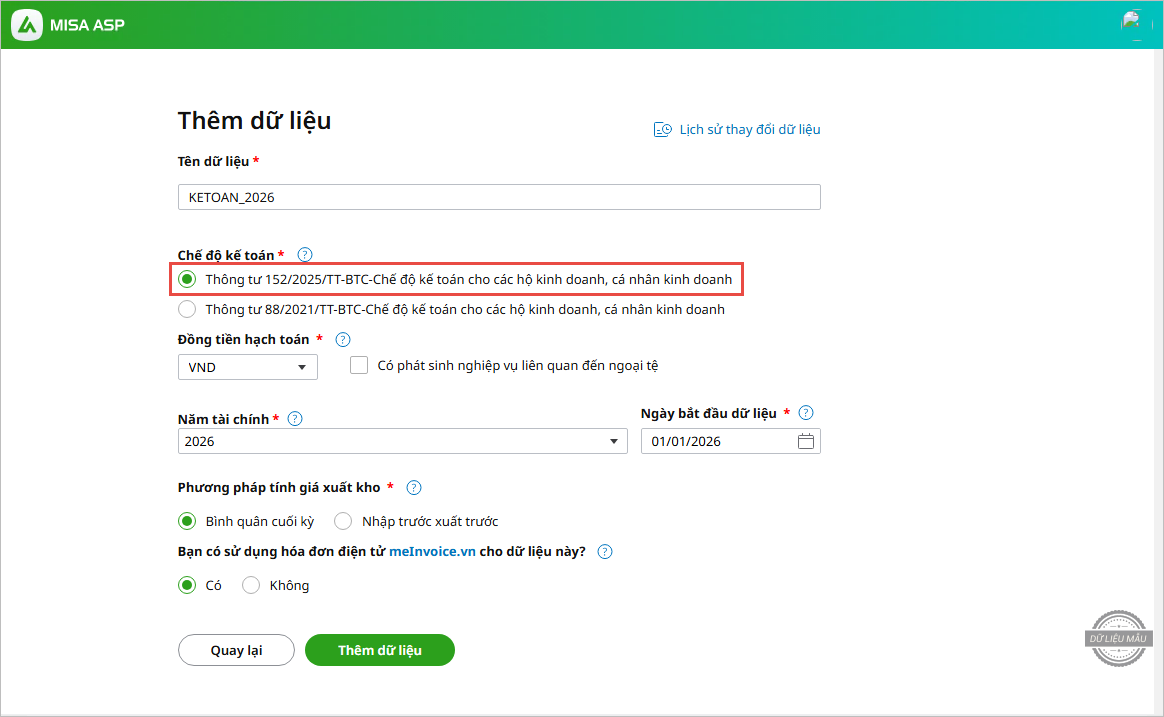Enable foreign currency transactions checkbox
This screenshot has width=1164, height=717.
(x=359, y=366)
